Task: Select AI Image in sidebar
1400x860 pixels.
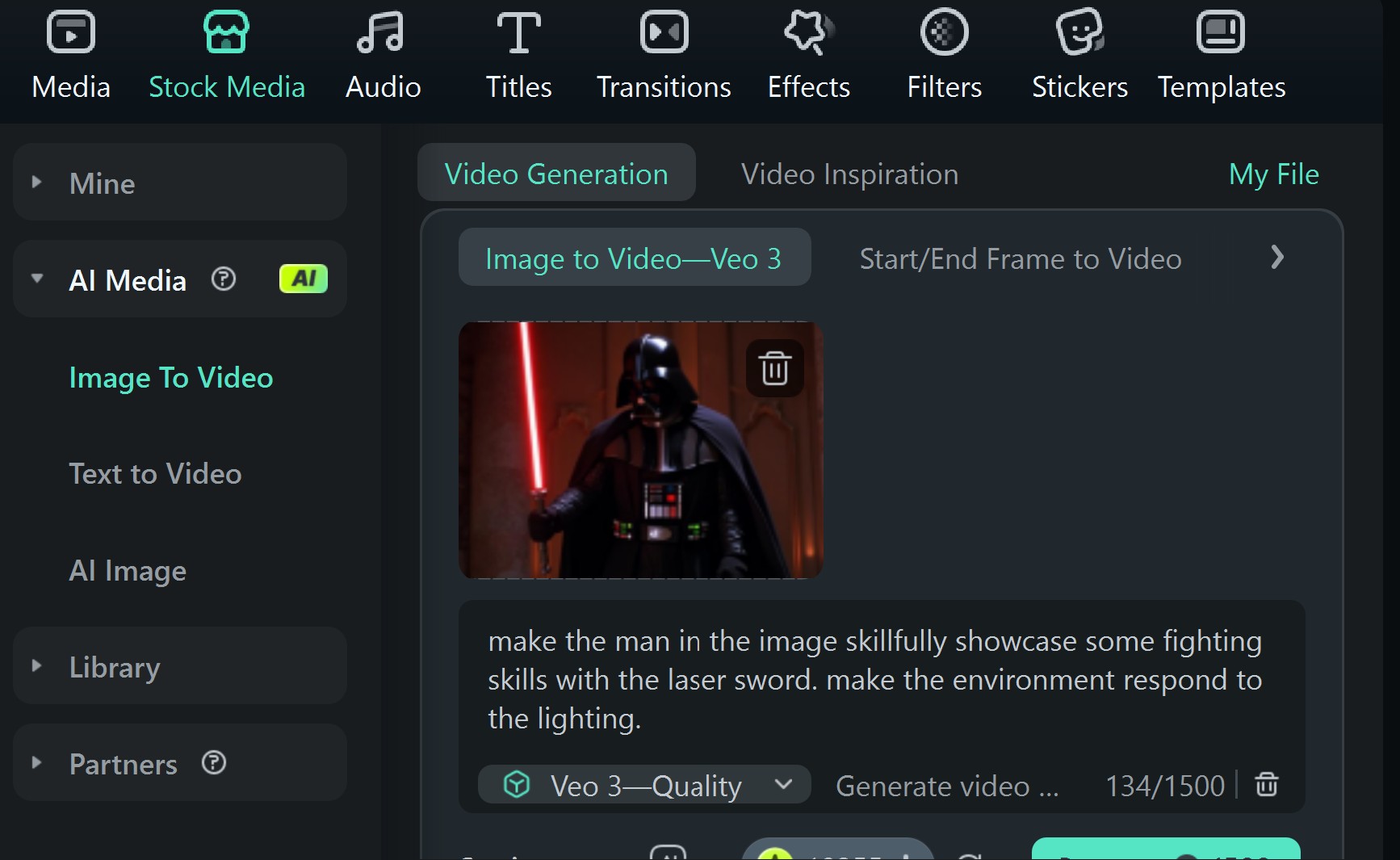Action: [128, 571]
